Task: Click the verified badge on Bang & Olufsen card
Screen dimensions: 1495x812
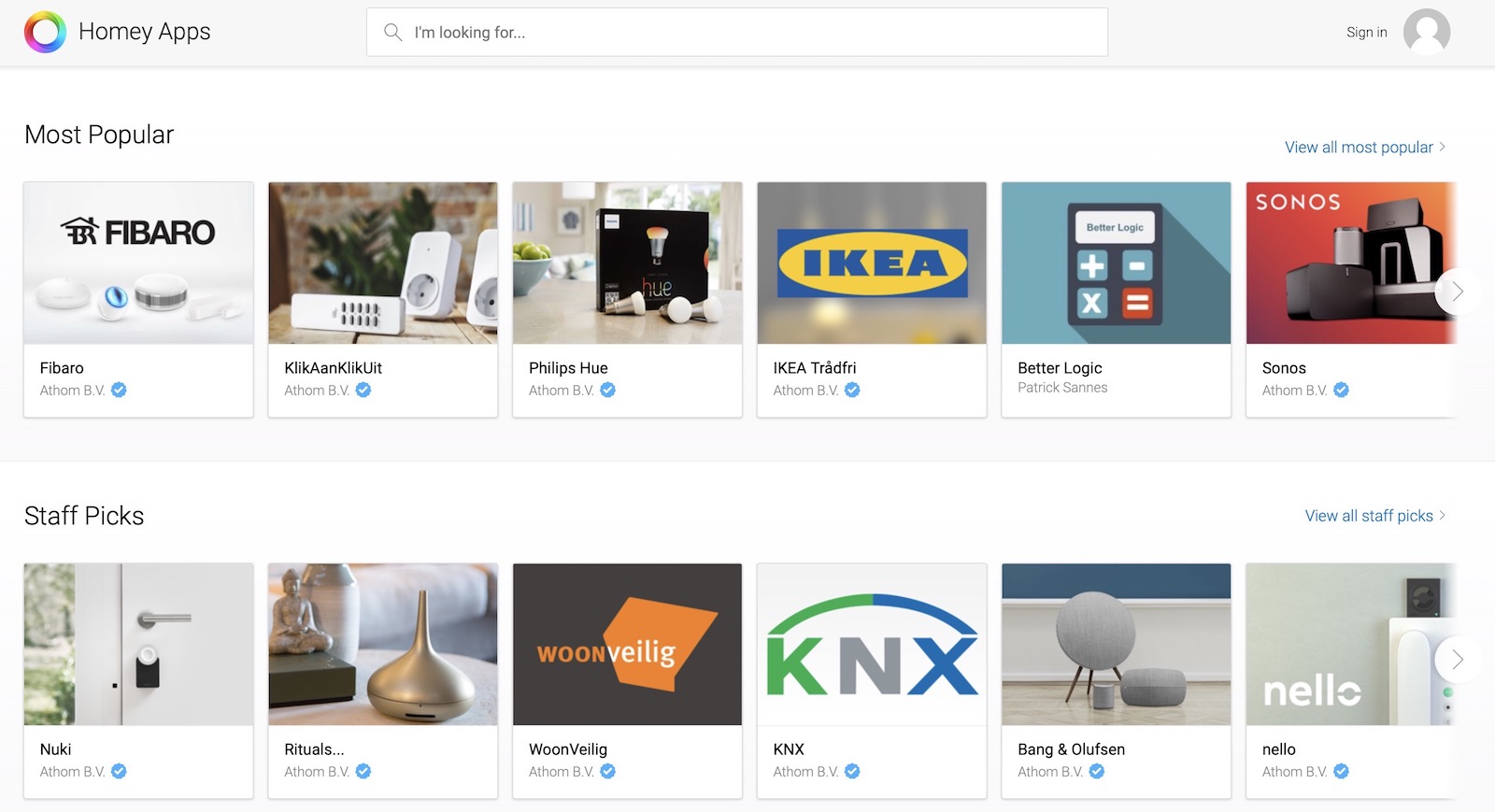Action: (x=1097, y=772)
